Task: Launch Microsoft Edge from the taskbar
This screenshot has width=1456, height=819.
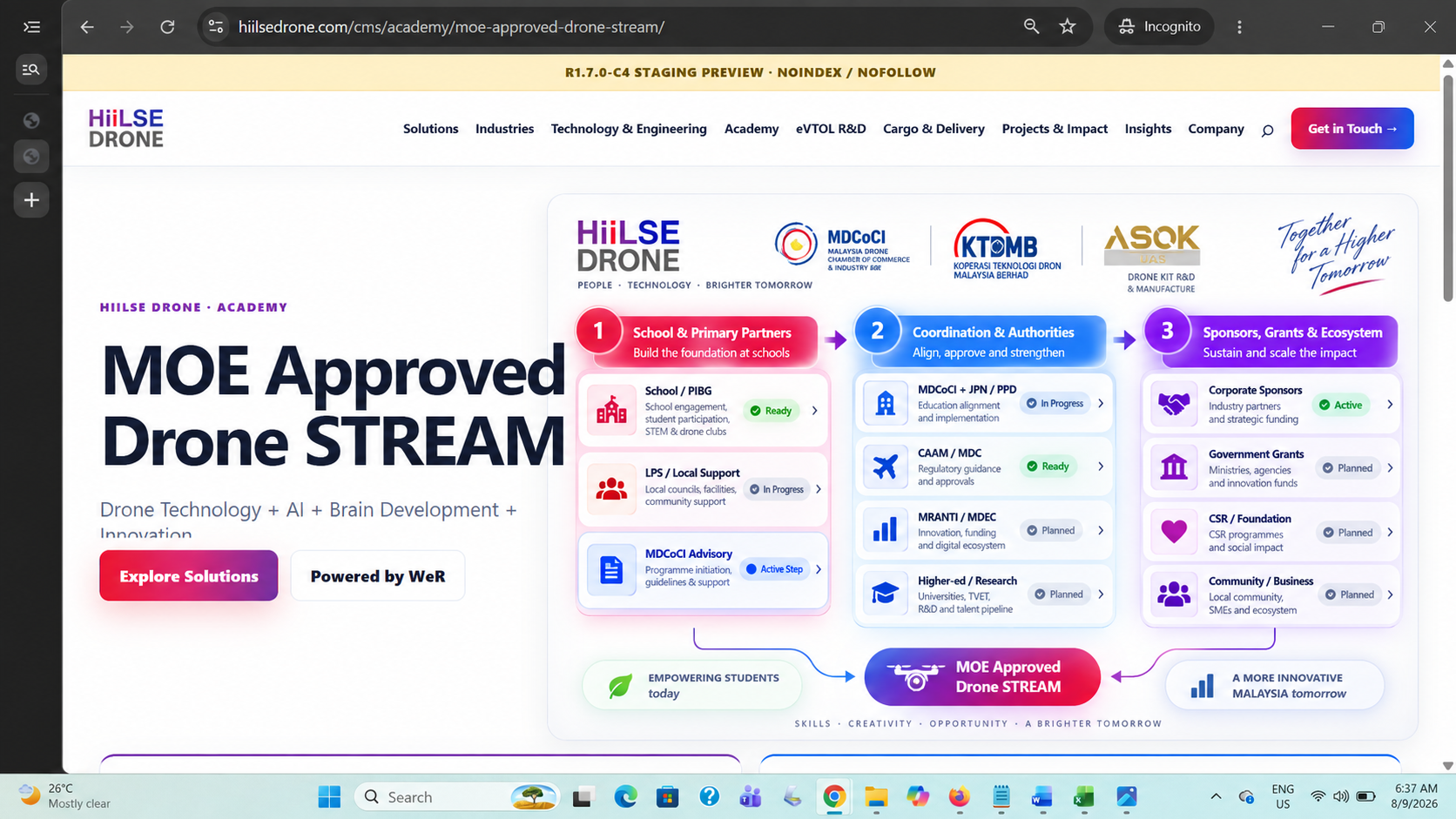Action: point(625,796)
